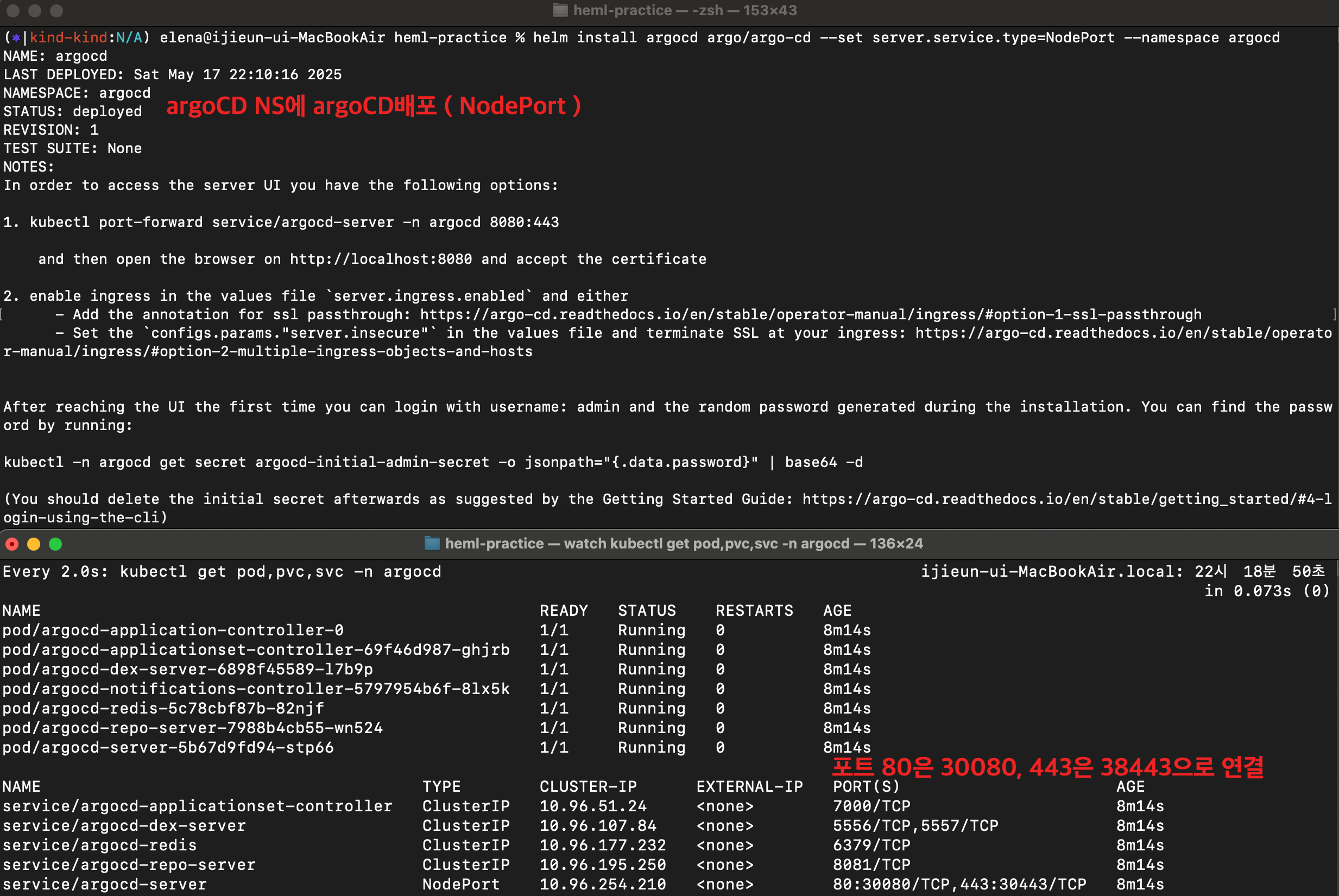The height and width of the screenshot is (896, 1339).
Task: Click the 'pod/argocd-repo-server-7988b4cb55-wn524' row name
Action: click(x=193, y=728)
